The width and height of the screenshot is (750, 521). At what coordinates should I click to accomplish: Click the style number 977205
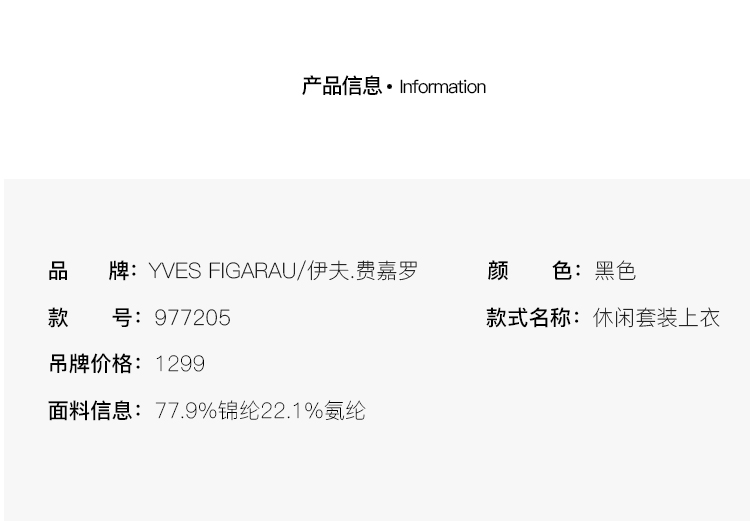tap(192, 318)
